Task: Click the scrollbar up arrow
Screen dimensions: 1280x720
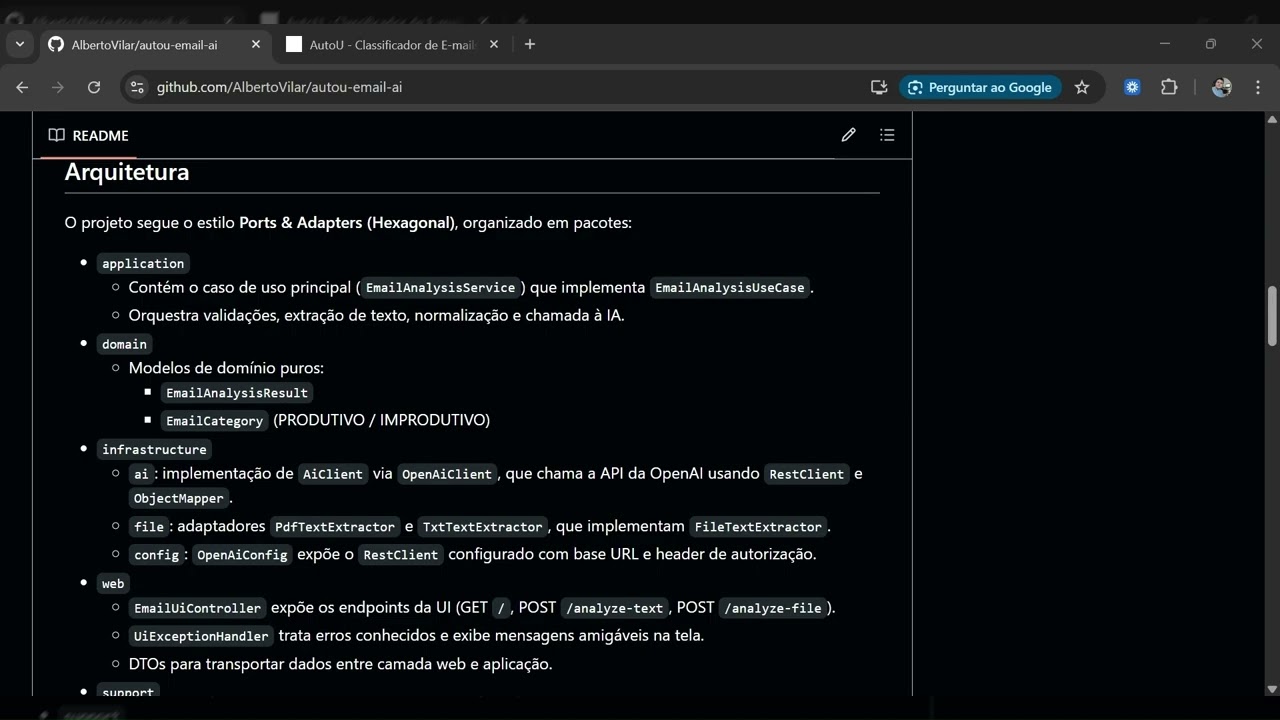Action: [1272, 119]
